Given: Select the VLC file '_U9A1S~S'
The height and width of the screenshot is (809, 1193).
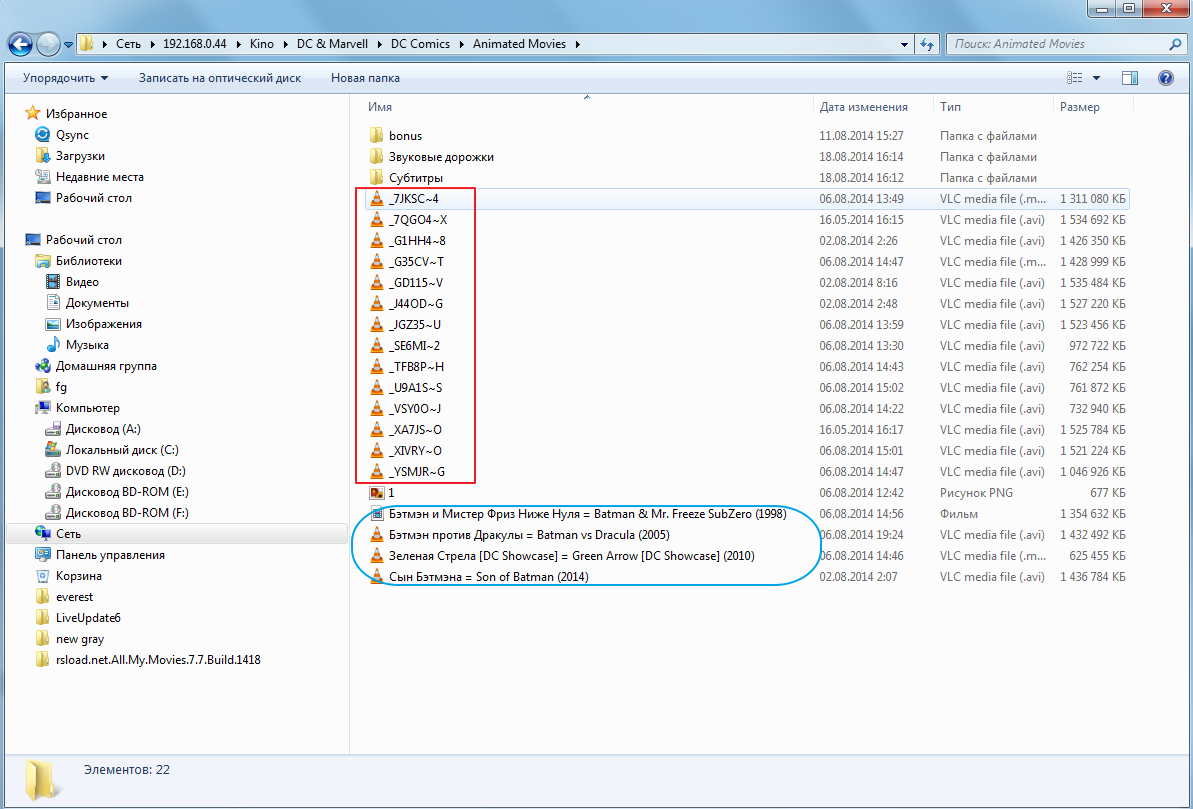Looking at the screenshot, I should (406, 388).
